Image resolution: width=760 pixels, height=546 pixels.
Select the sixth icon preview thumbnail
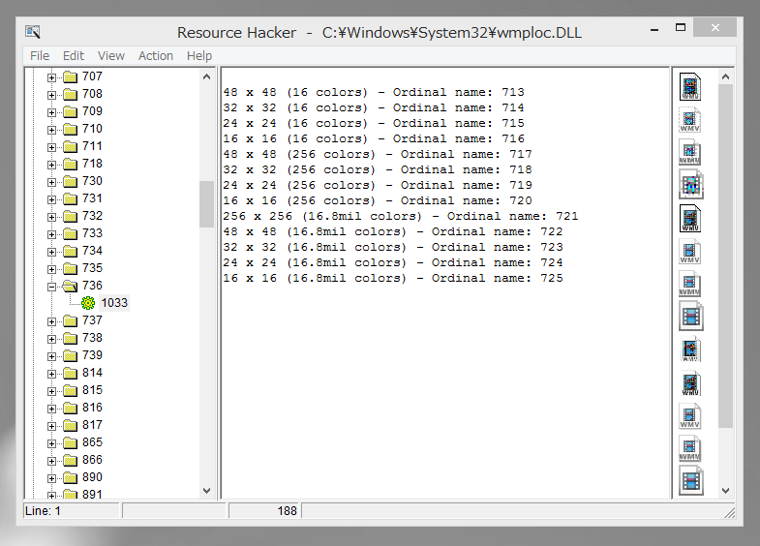pyautogui.click(x=690, y=252)
